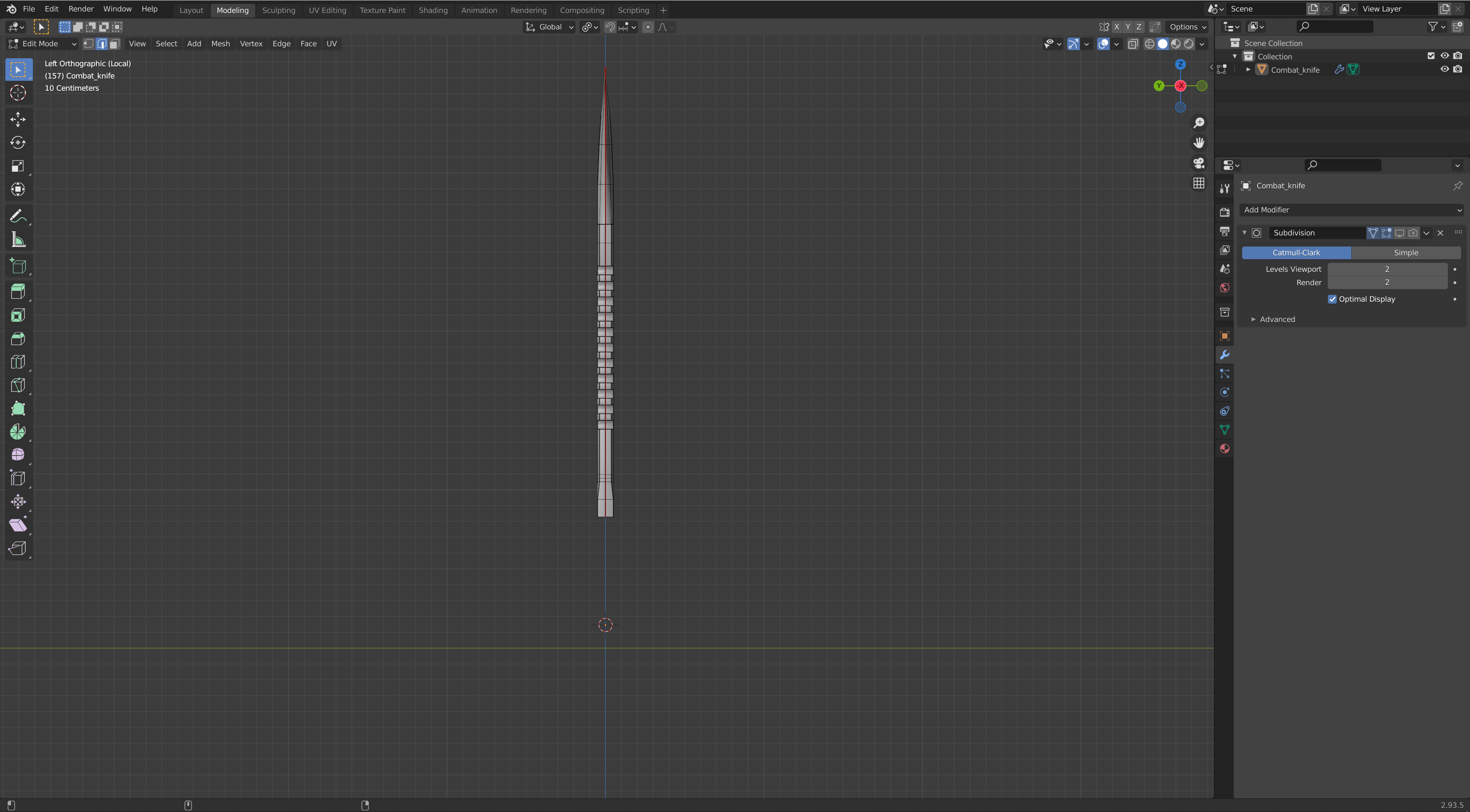The image size is (1470, 812).
Task: Adjust Render levels value field
Action: (1387, 283)
